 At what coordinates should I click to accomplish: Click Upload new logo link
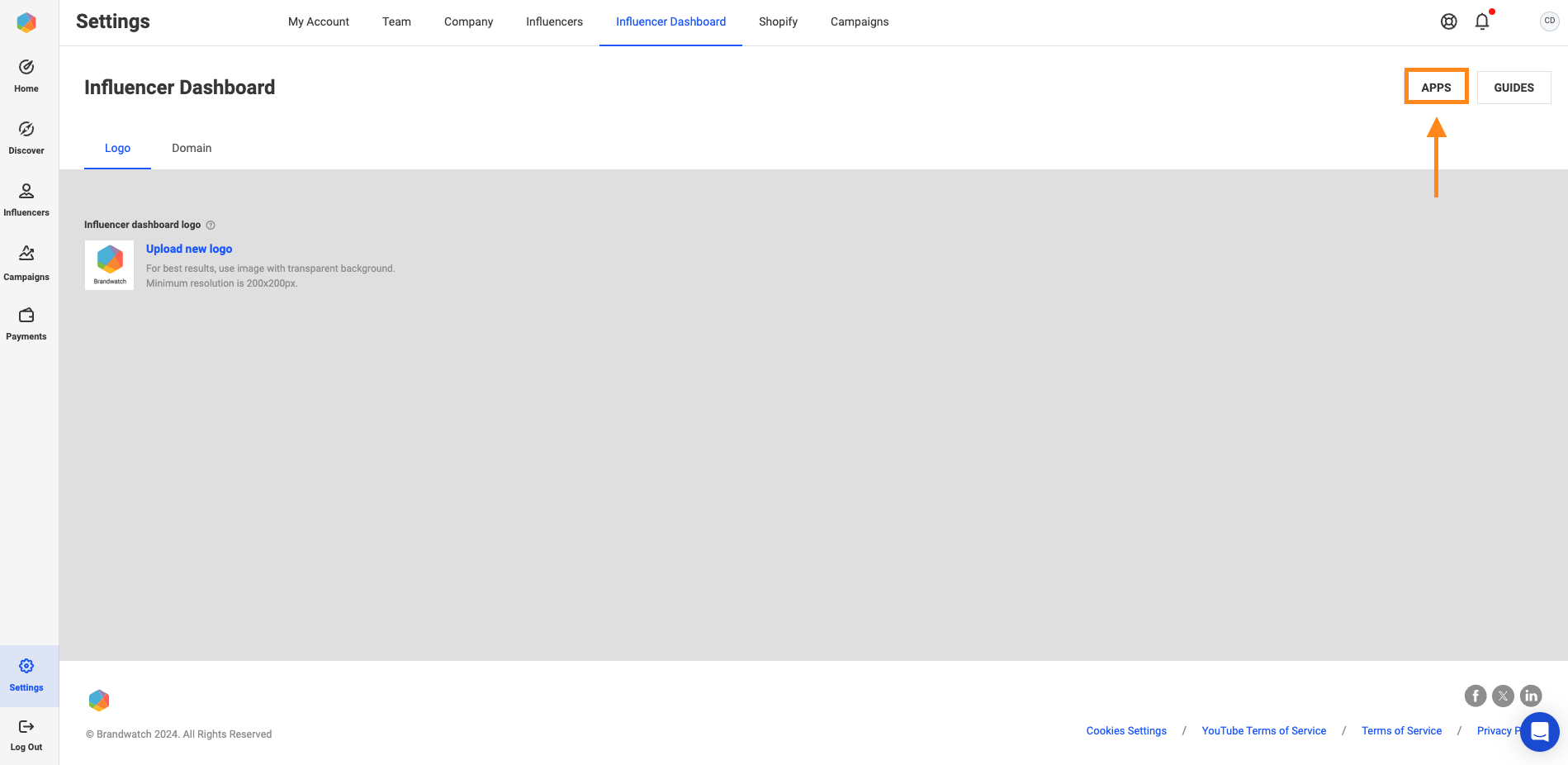(189, 249)
